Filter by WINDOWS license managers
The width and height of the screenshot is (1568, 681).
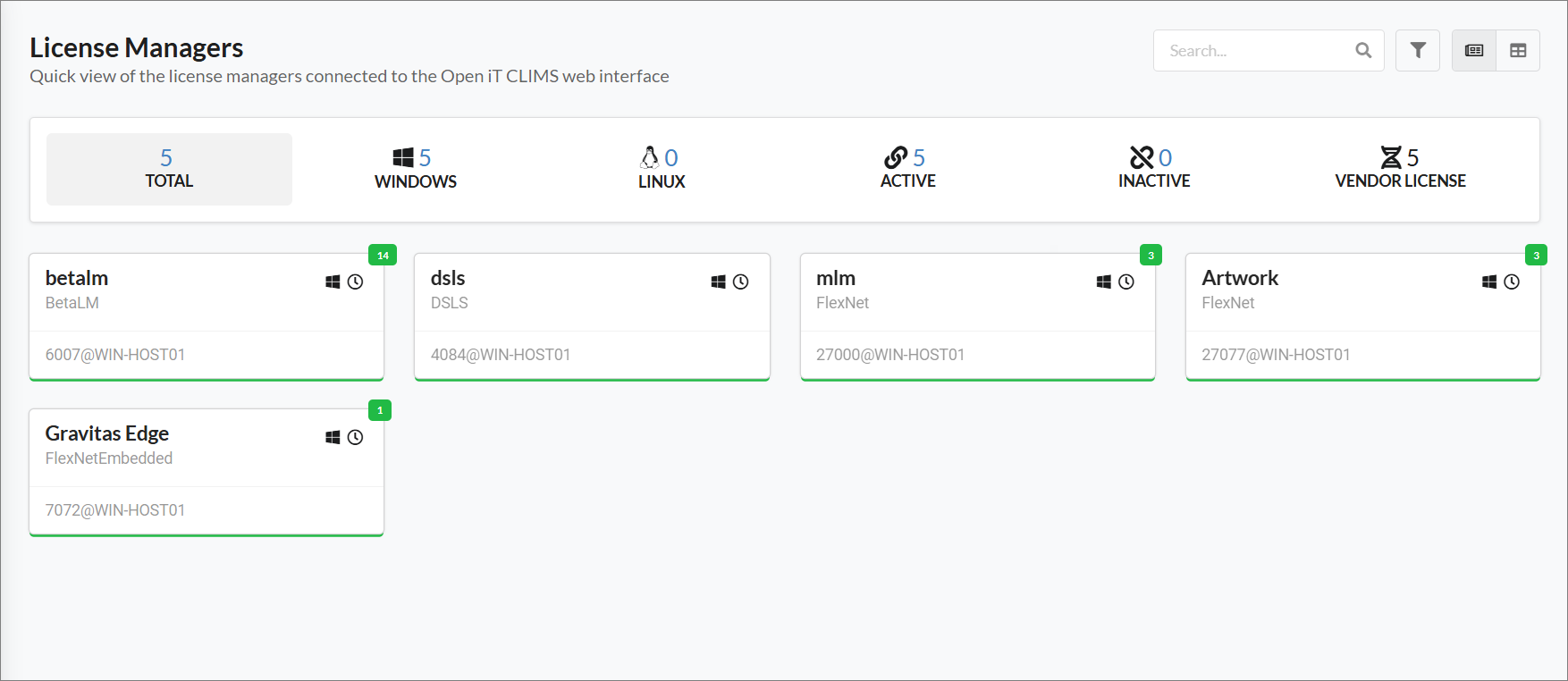pos(416,169)
